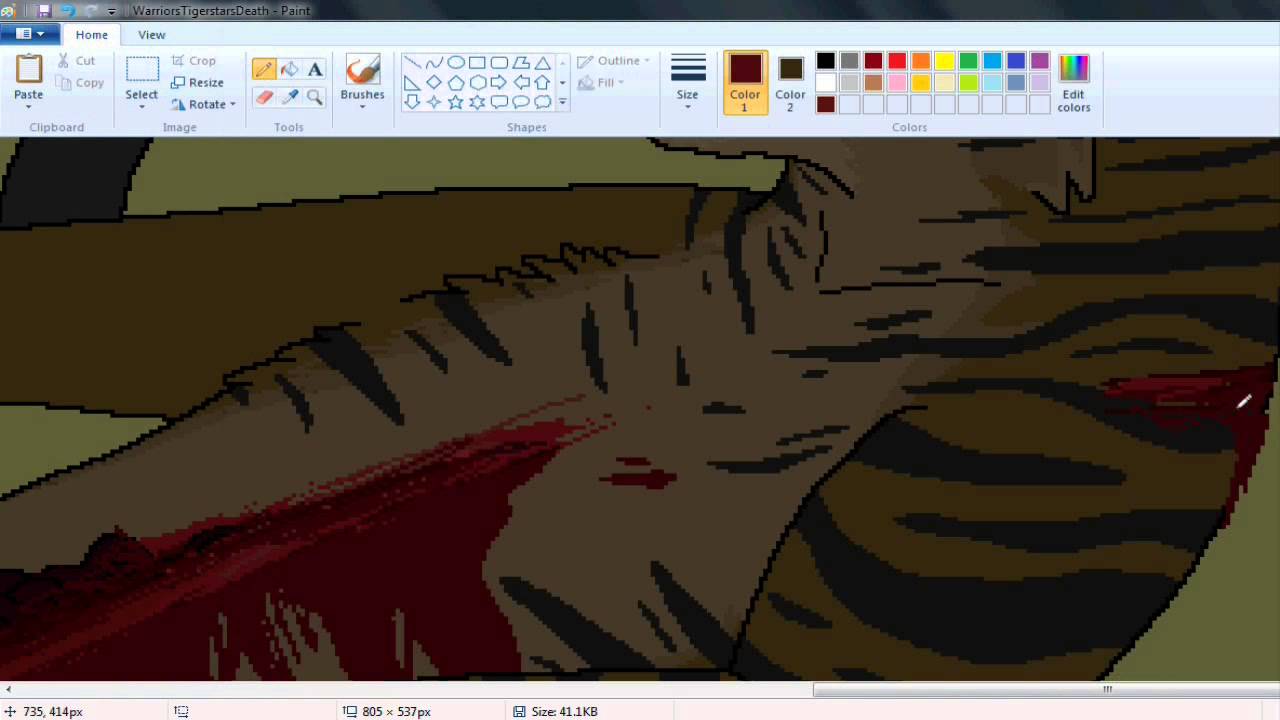This screenshot has width=1280, height=720.
Task: Click the Brushes icon
Action: pyautogui.click(x=362, y=70)
